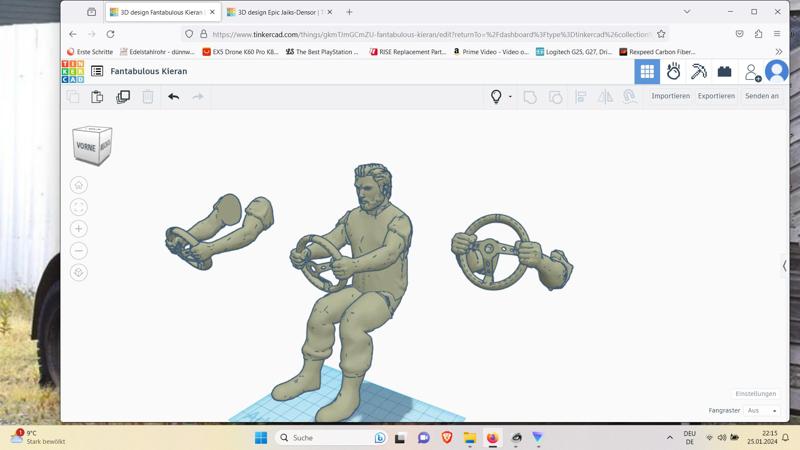Select the arms with steering wheel model on the left
This screenshot has width=800, height=450.
pos(219,231)
